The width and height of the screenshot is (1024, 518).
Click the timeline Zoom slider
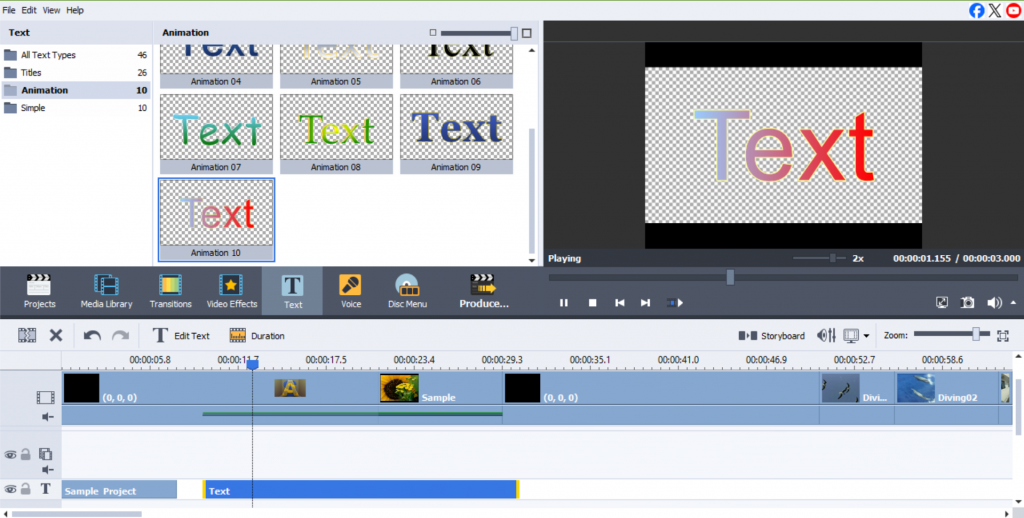click(975, 335)
